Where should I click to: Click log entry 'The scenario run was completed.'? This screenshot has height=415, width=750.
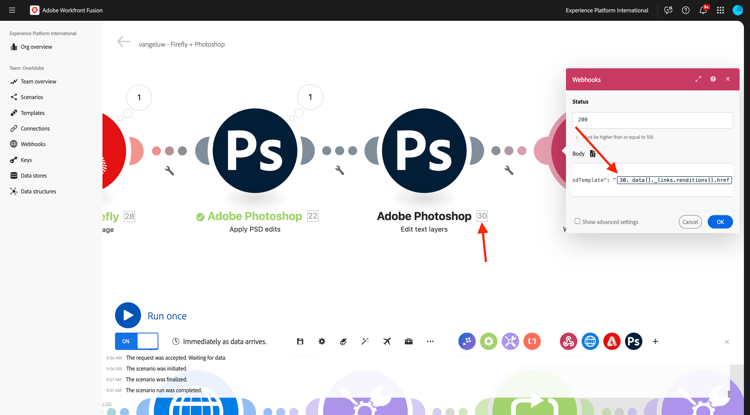point(164,390)
